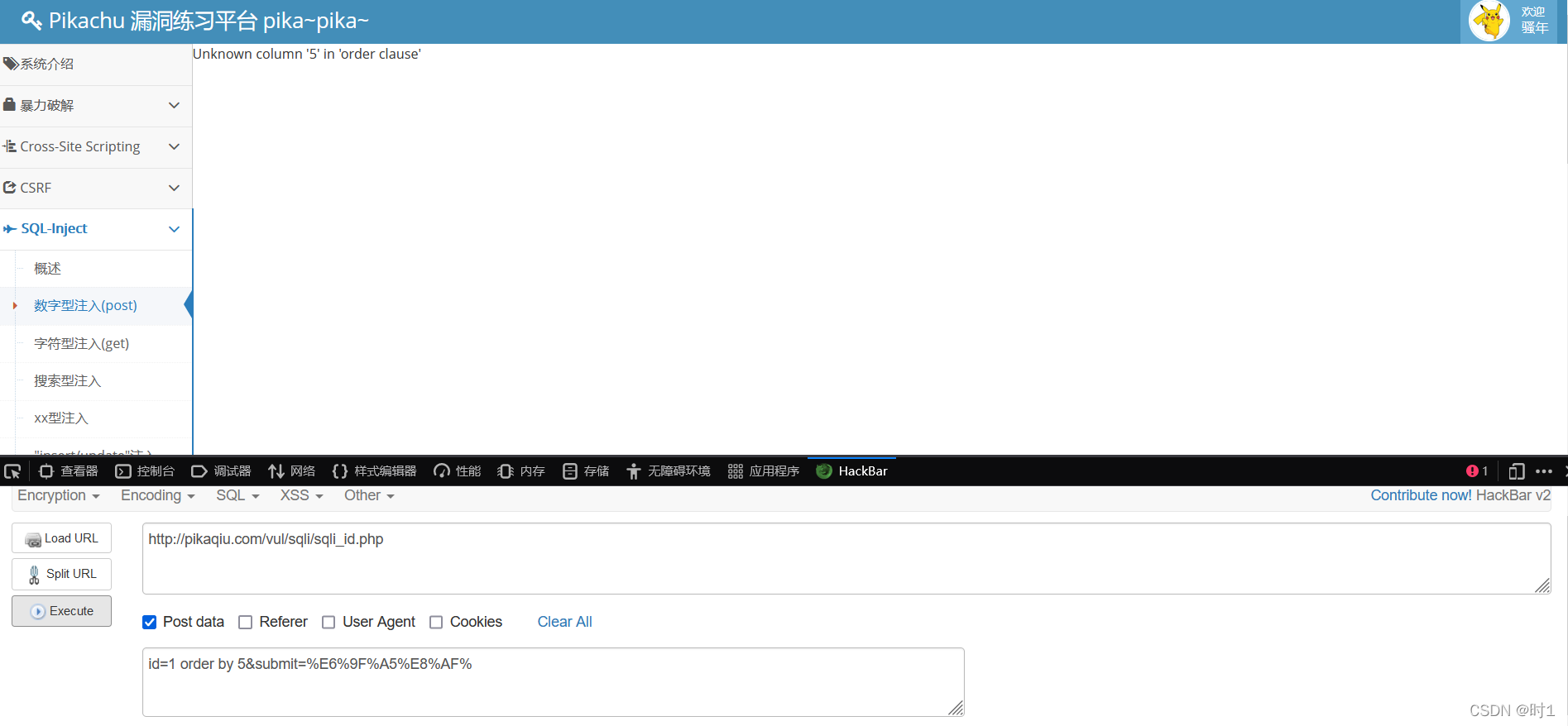Click the green HackBar tab icon
Image resolution: width=1568 pixels, height=726 pixels.
click(824, 471)
